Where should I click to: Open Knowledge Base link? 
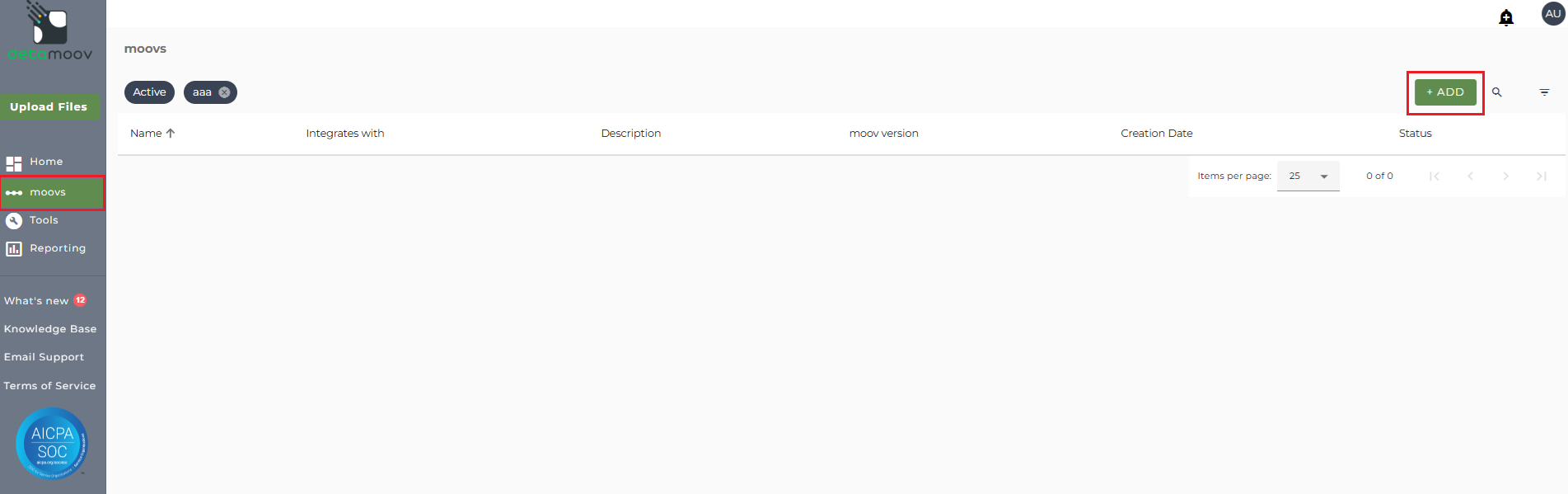tap(50, 329)
